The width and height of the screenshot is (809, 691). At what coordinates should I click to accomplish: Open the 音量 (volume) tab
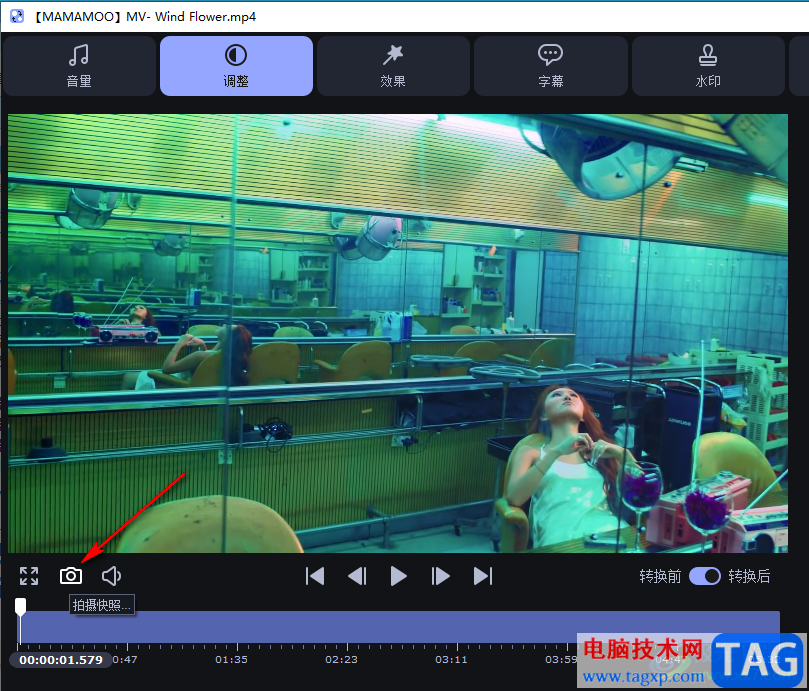pos(79,66)
